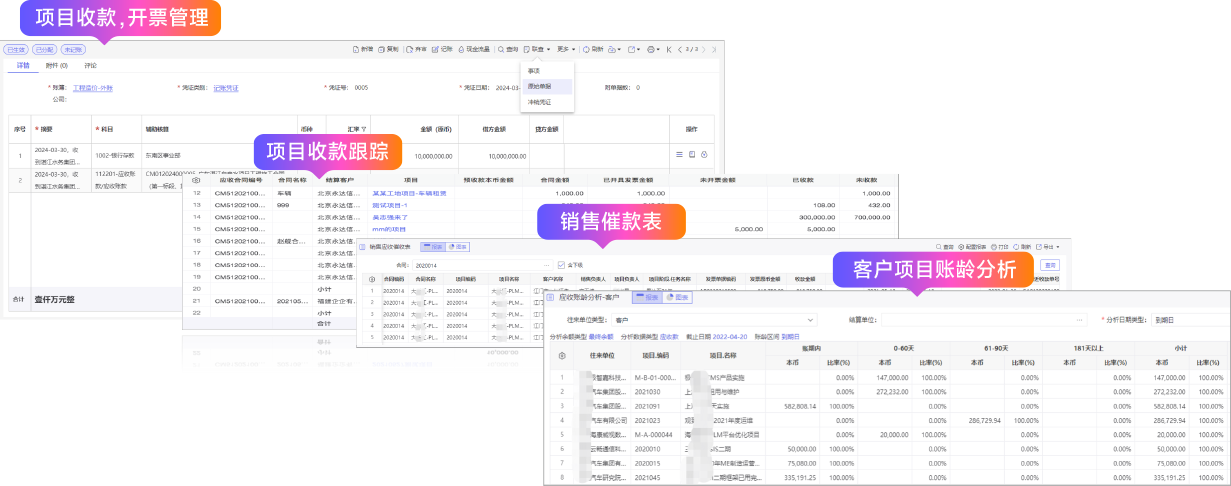The height and width of the screenshot is (486, 1231).
Task: Click the 新增 (new) toolbar icon
Action: click(x=363, y=49)
